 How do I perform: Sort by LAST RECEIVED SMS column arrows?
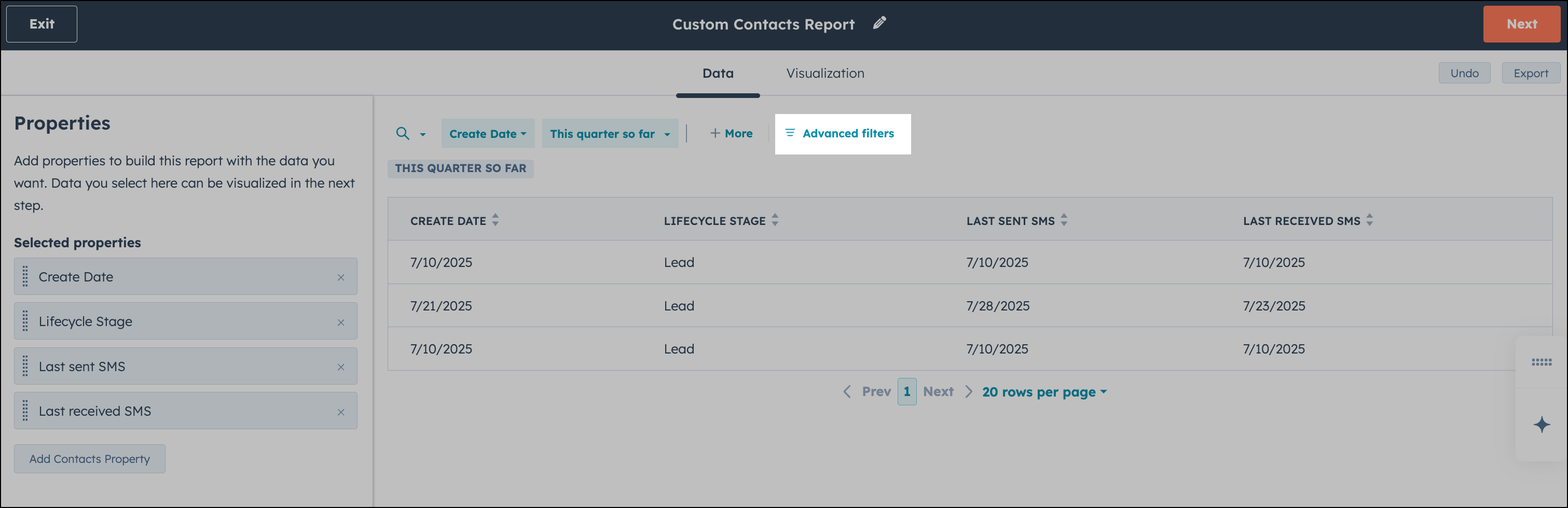[1370, 220]
